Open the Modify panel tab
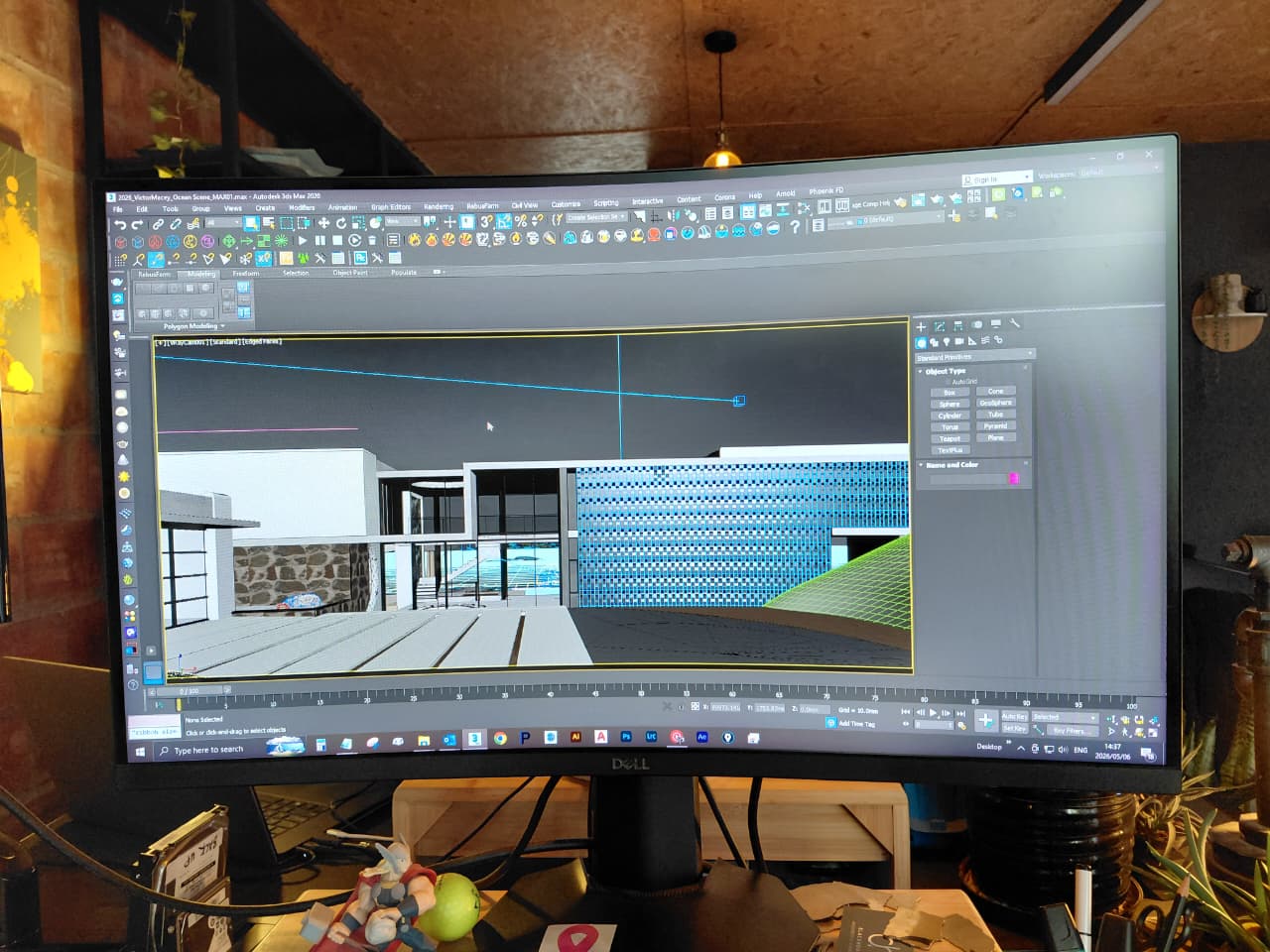 click(x=940, y=326)
